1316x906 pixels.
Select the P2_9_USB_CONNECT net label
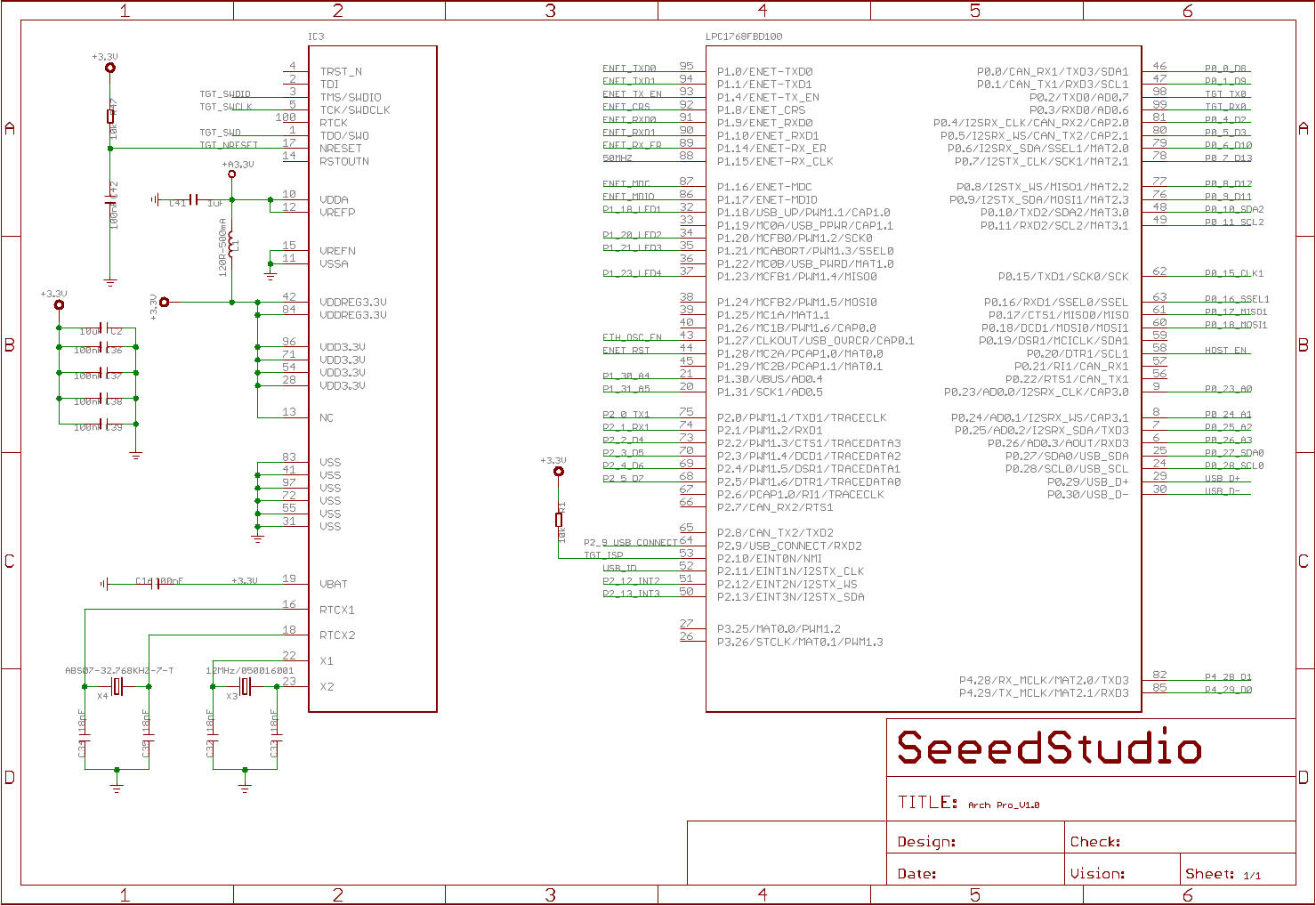(x=631, y=542)
